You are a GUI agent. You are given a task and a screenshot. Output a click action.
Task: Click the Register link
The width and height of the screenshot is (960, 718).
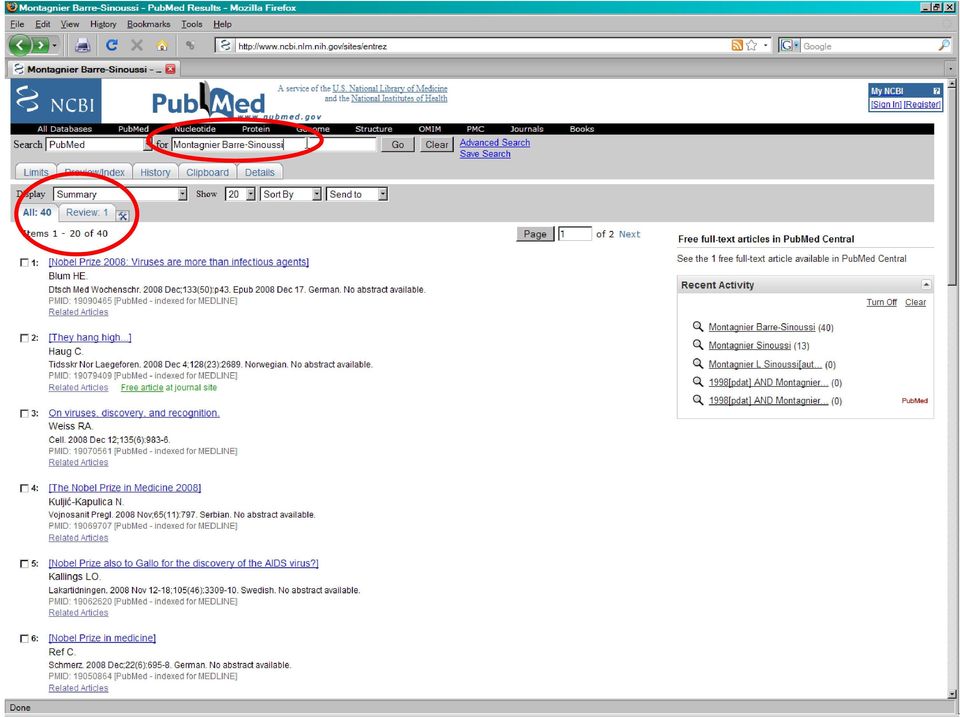coord(922,105)
